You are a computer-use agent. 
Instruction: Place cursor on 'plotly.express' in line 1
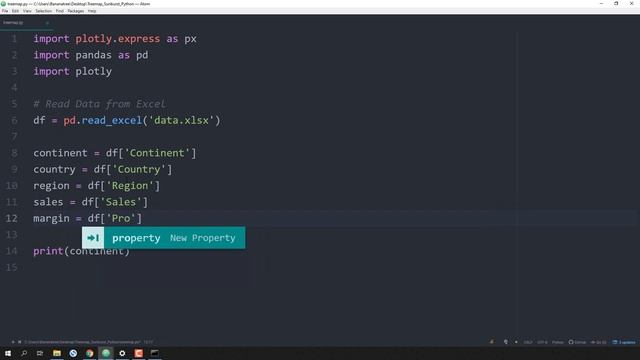[118, 39]
